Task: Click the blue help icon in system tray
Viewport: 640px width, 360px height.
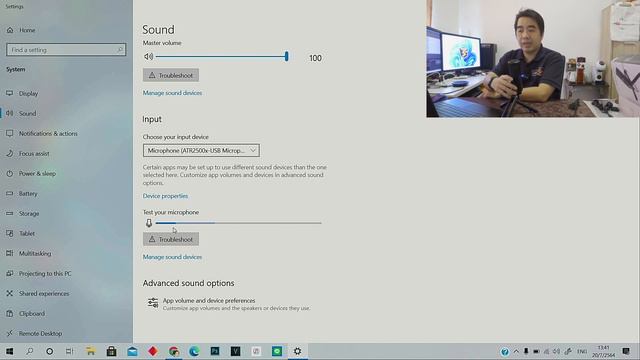Action: [505, 352]
